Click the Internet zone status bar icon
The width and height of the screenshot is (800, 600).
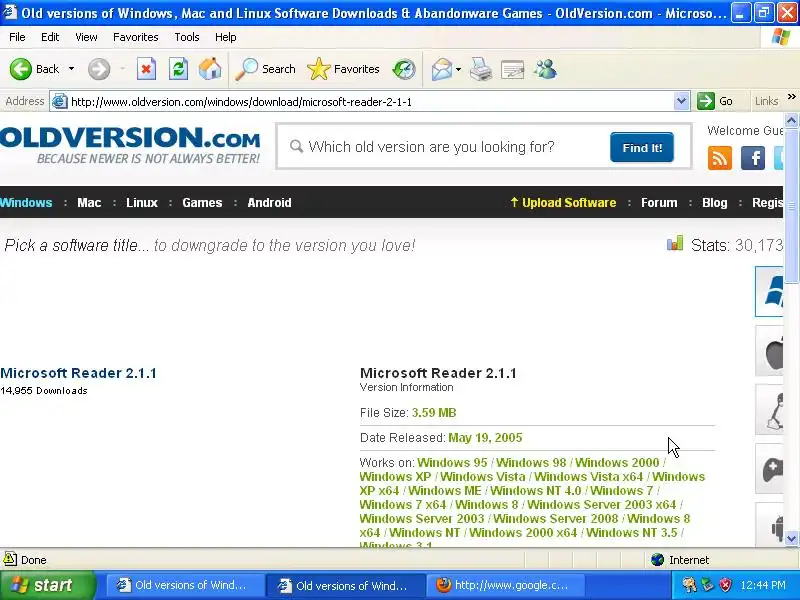coord(657,560)
